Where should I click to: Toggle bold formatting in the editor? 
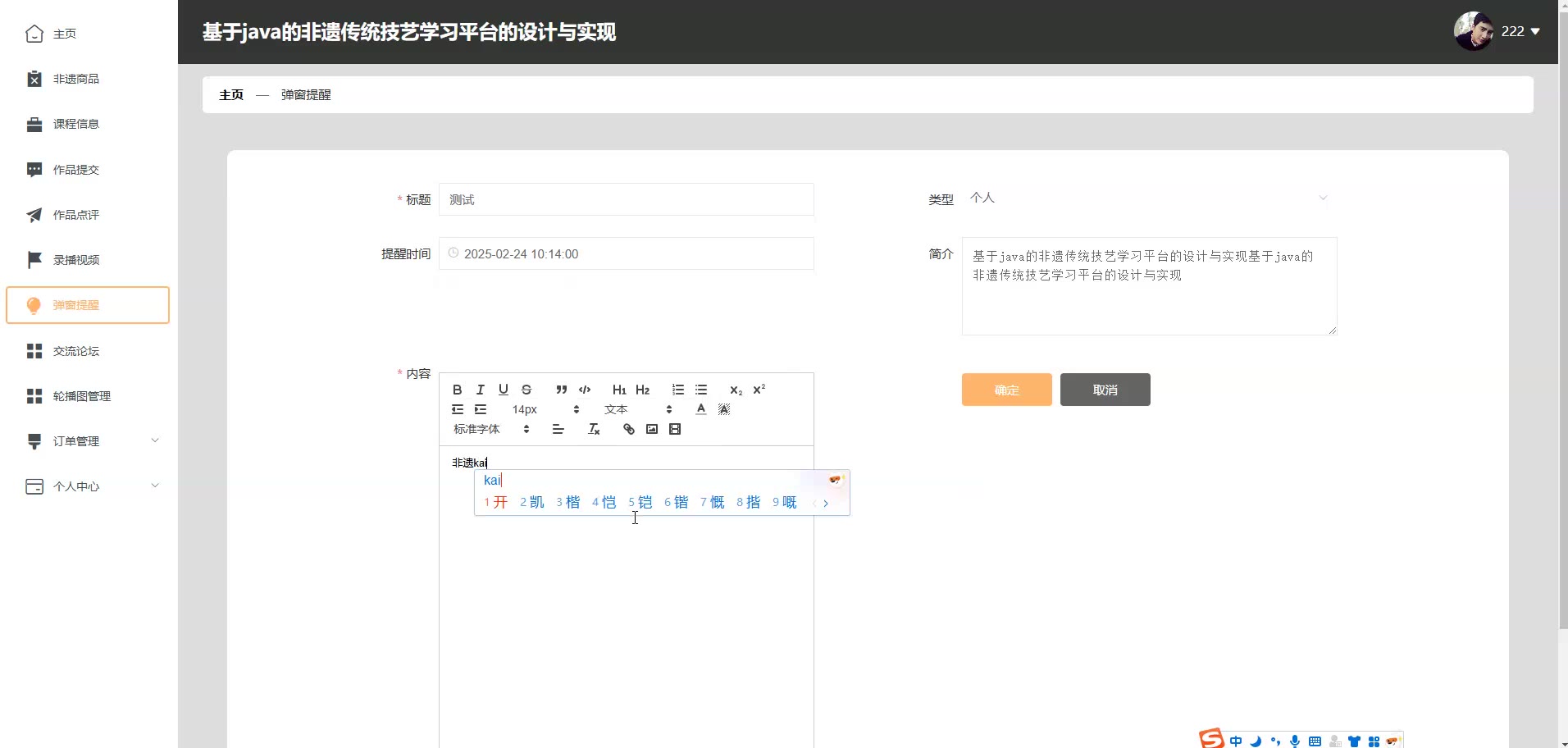click(458, 390)
